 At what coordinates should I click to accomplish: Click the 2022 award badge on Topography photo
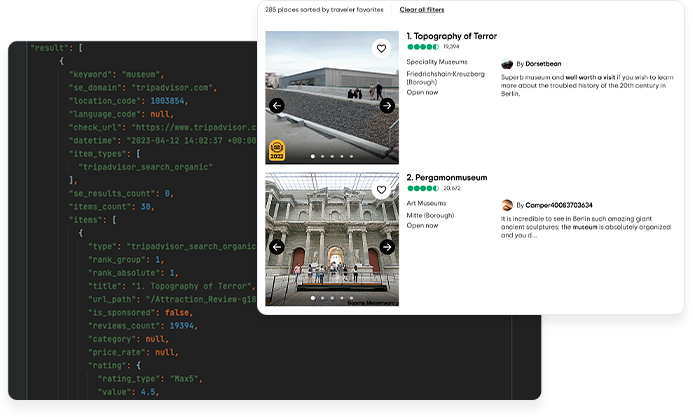tap(277, 150)
